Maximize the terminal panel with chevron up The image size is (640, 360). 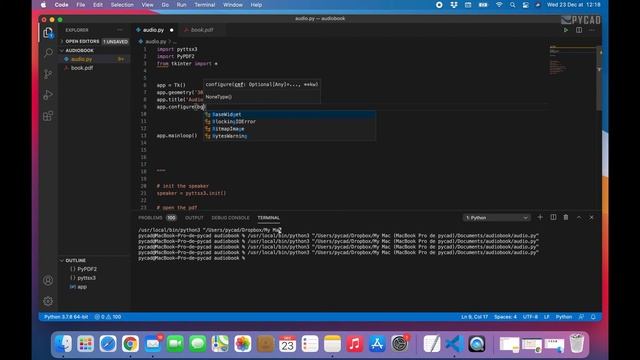tap(579, 218)
